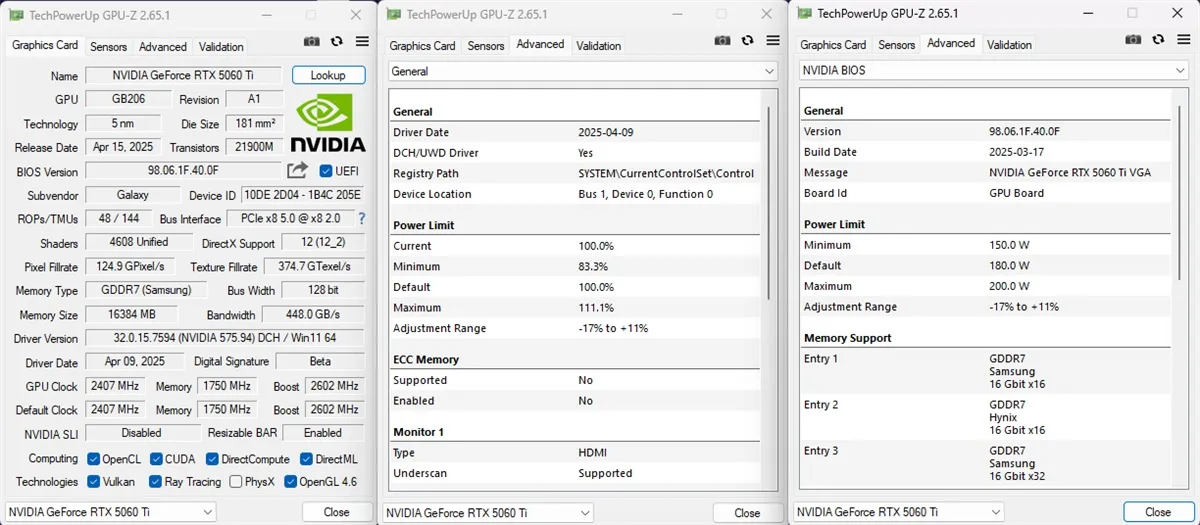1200x525 pixels.
Task: Toggle the OpenCL checkbox
Action: pyautogui.click(x=93, y=459)
